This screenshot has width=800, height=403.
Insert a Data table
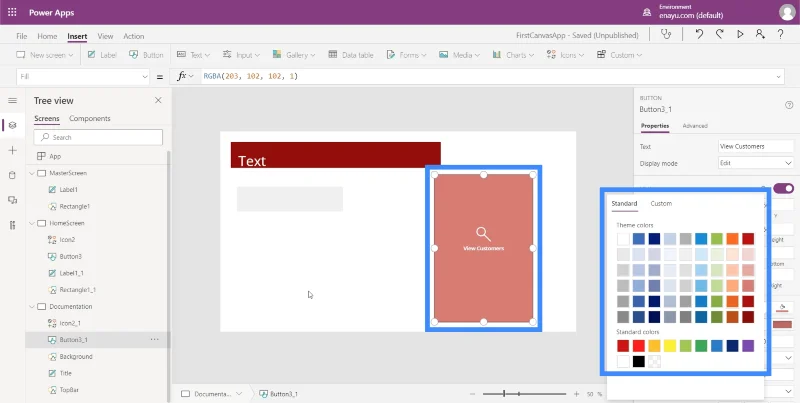pyautogui.click(x=351, y=55)
